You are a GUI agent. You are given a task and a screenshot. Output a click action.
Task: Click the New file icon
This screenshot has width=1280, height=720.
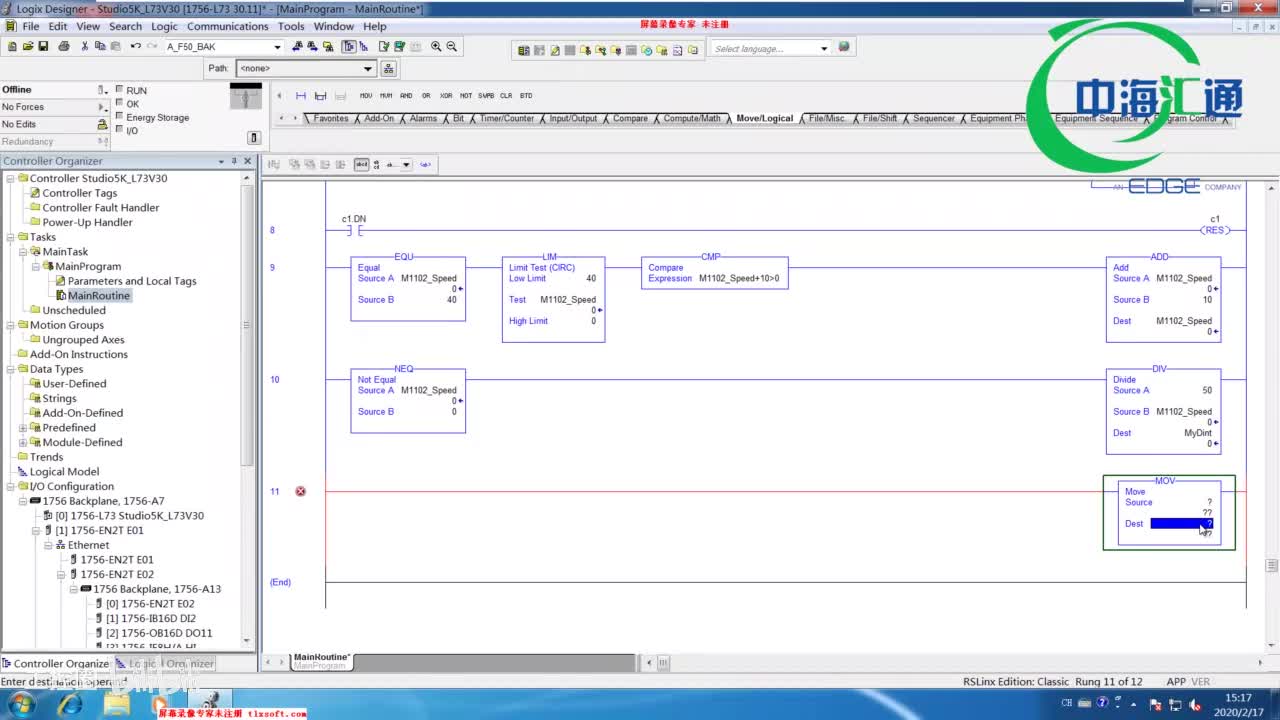(x=12, y=46)
